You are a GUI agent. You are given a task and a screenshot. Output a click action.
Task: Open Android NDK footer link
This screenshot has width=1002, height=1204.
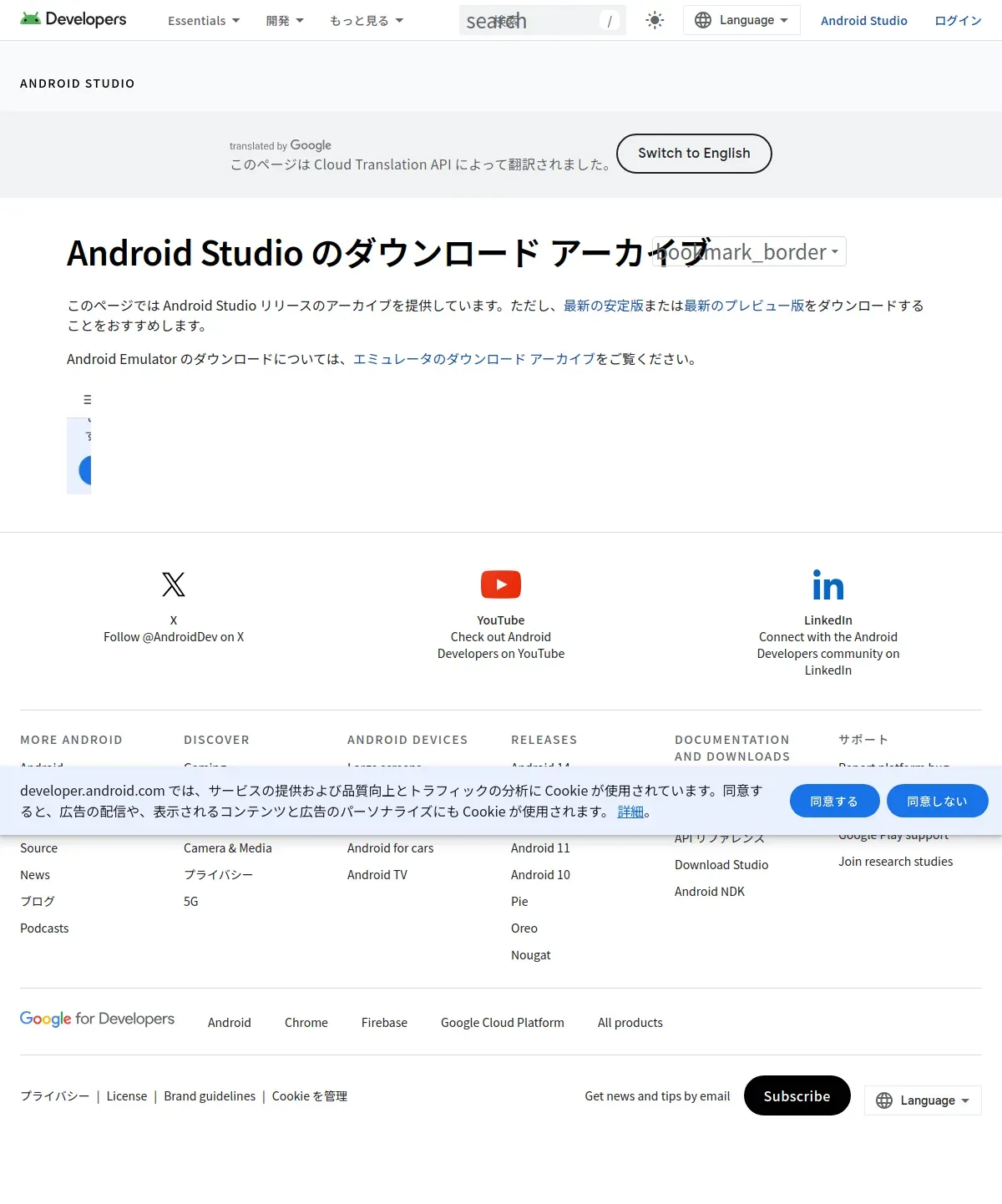pos(710,892)
